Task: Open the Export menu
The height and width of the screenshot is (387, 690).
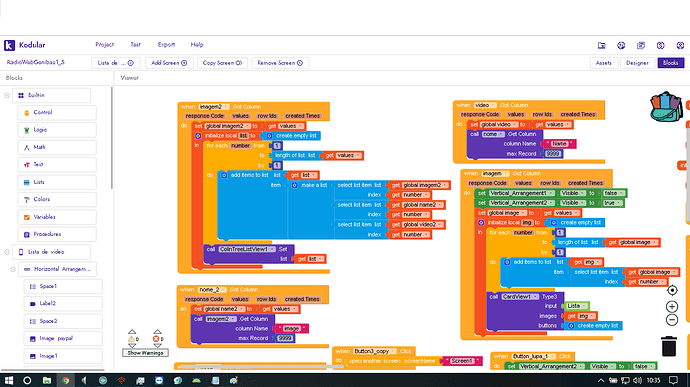Action: coord(166,44)
